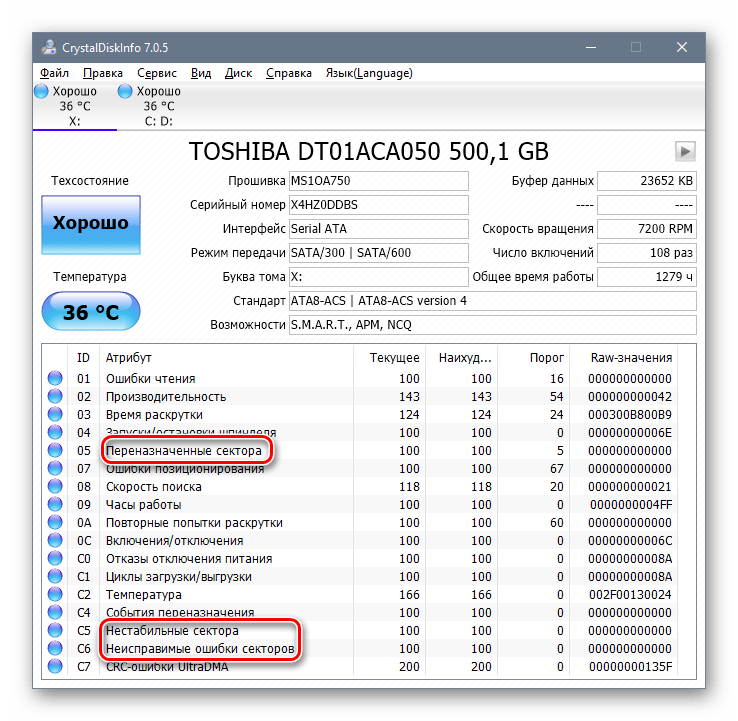Screen dimensions: 738x721
Task: Click status orb for attribute 0A
Action: [55, 522]
